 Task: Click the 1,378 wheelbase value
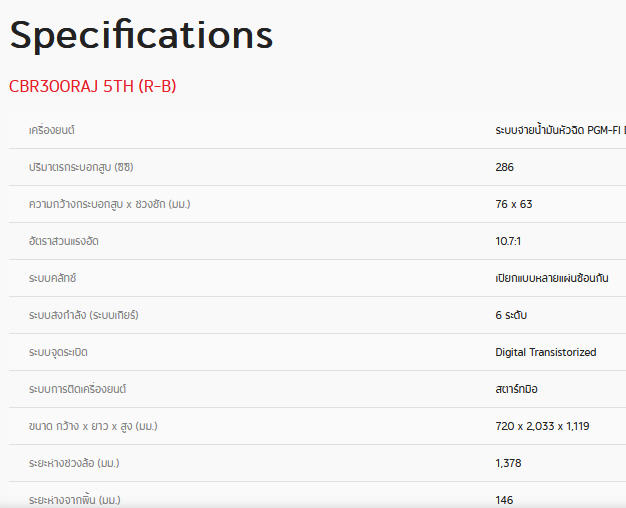pos(508,463)
